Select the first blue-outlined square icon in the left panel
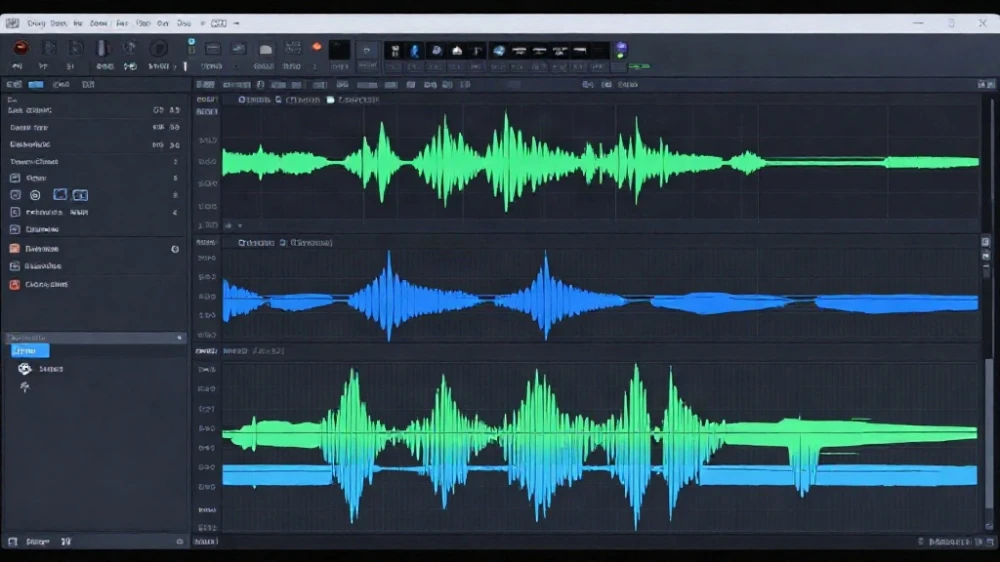This screenshot has width=1000, height=562. tap(60, 195)
